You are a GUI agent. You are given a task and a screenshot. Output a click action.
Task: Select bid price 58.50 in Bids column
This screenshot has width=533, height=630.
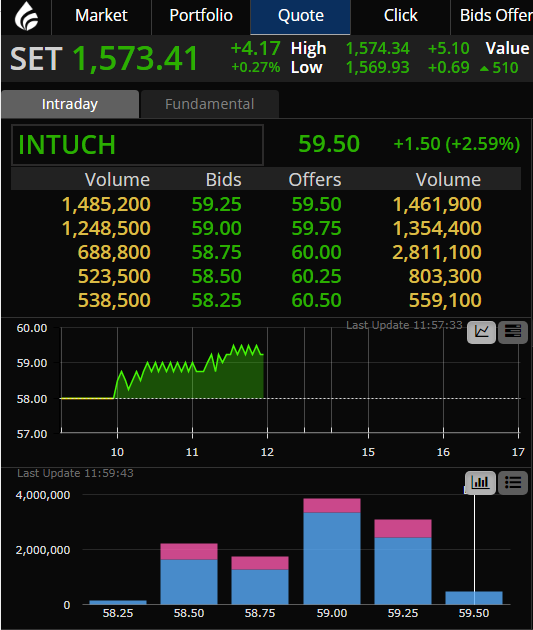coord(216,276)
